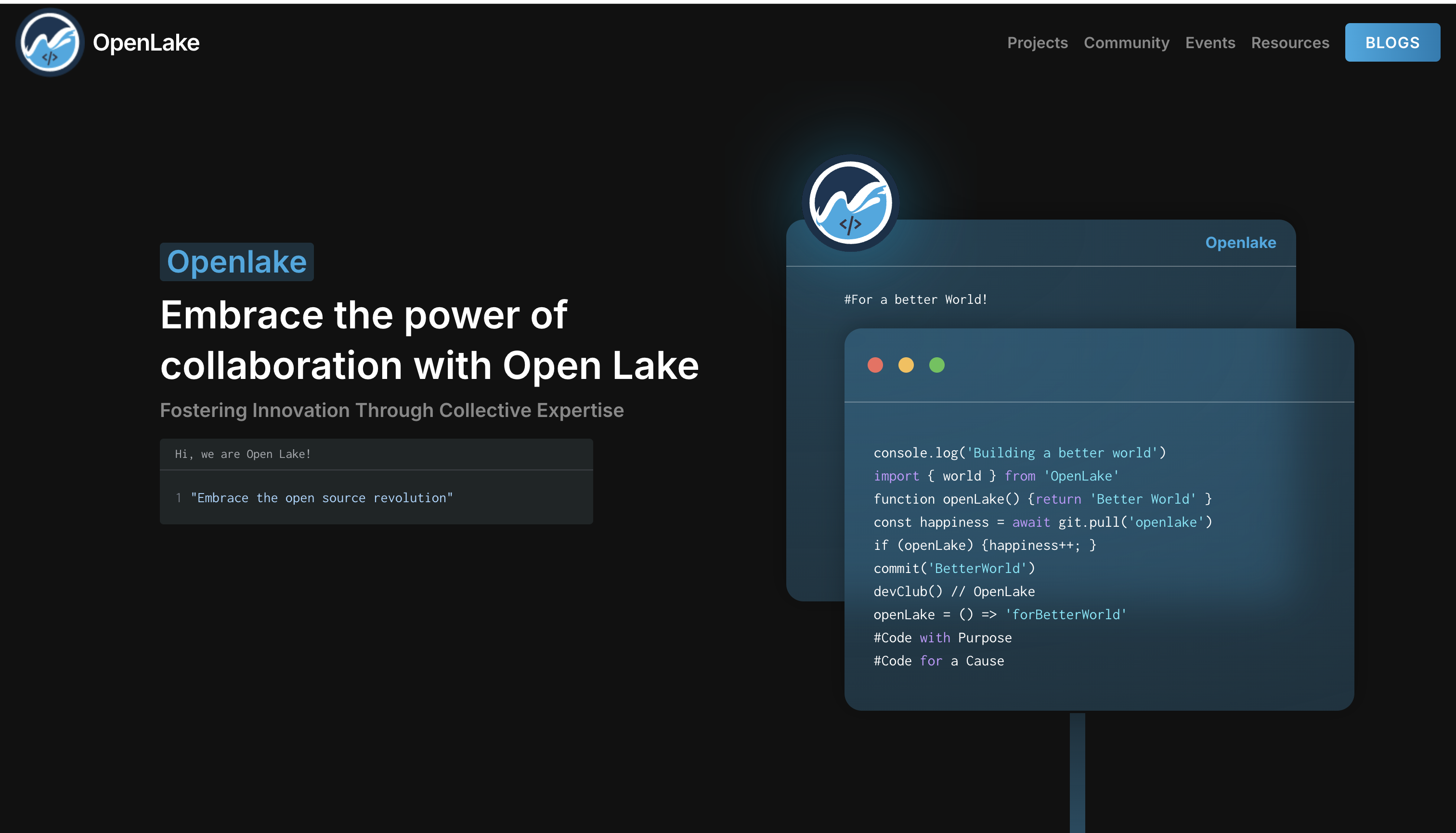This screenshot has height=833, width=1456.
Task: Click the console.log code line
Action: [1019, 453]
